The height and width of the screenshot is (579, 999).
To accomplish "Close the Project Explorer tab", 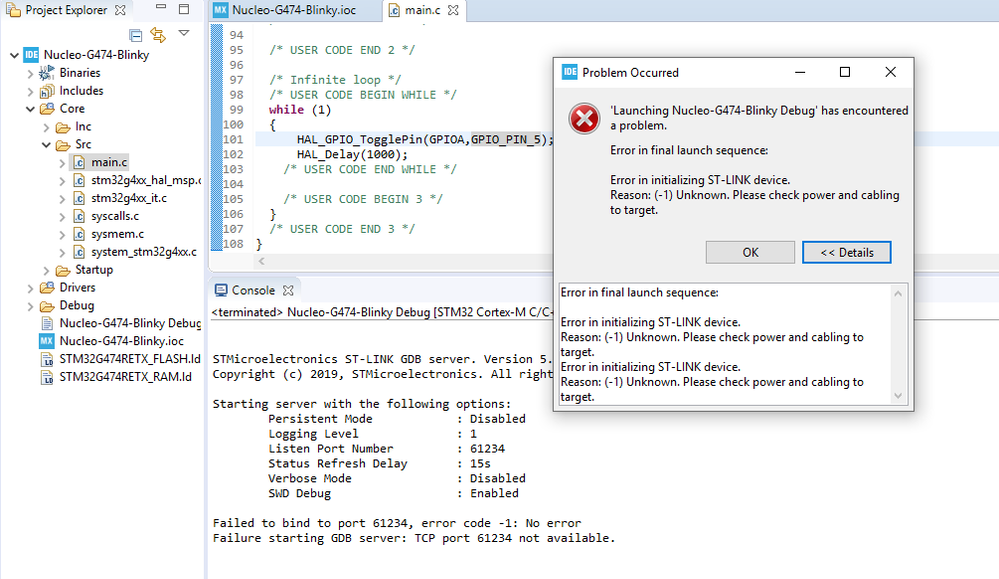I will click(120, 10).
